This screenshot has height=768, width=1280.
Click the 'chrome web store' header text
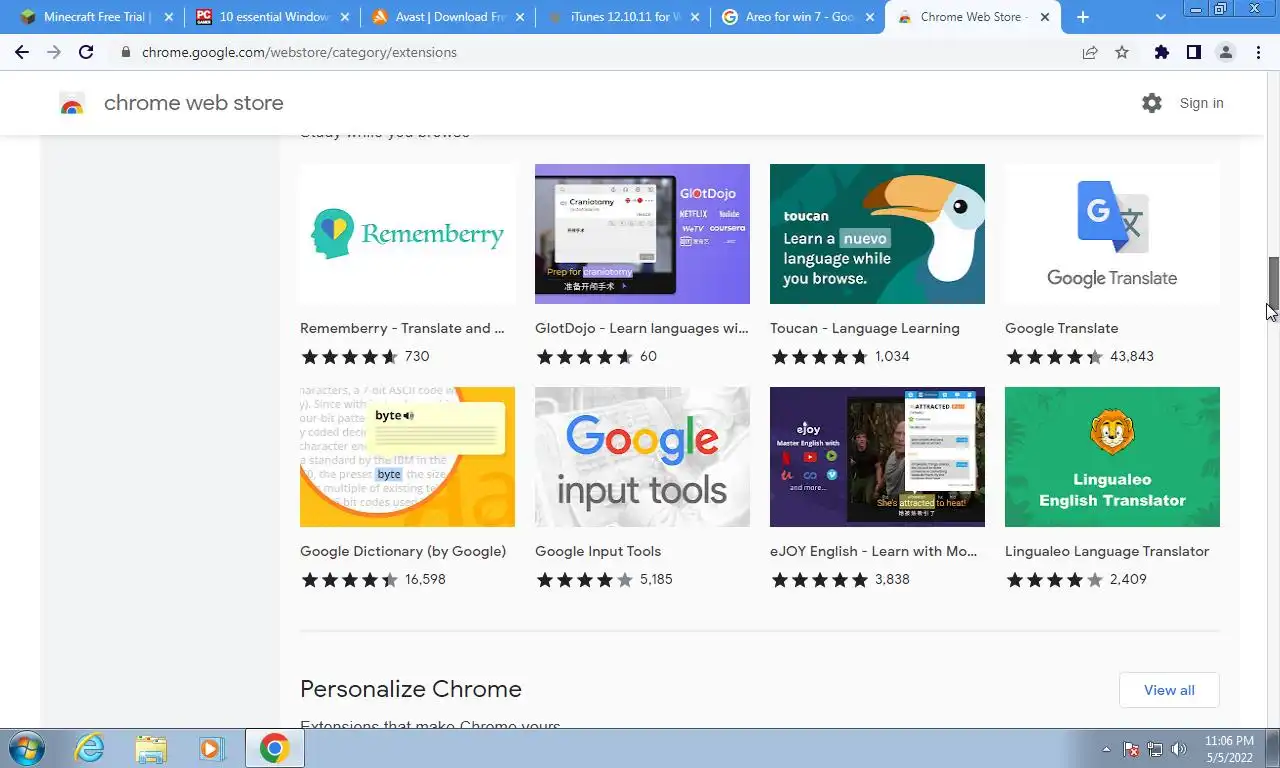coord(194,103)
